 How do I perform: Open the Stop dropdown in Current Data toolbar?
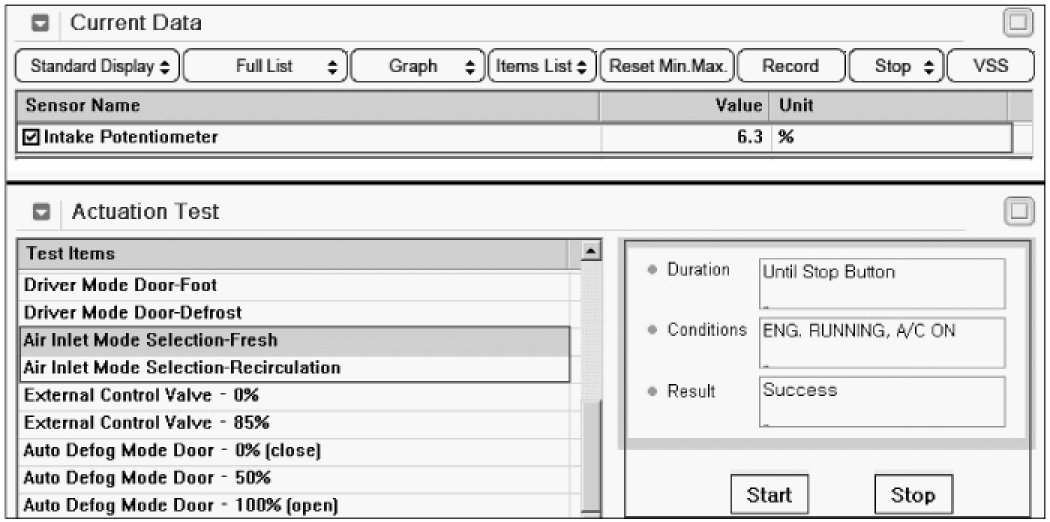pos(896,67)
